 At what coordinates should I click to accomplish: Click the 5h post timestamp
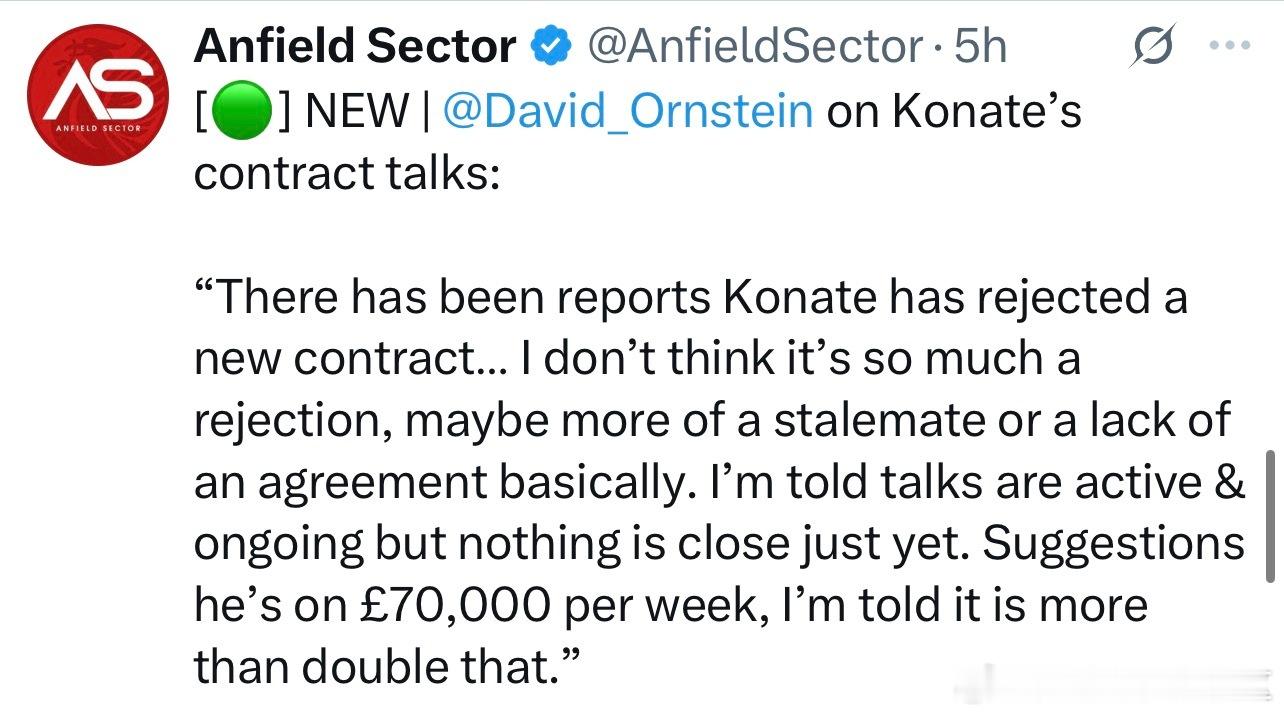coord(980,47)
